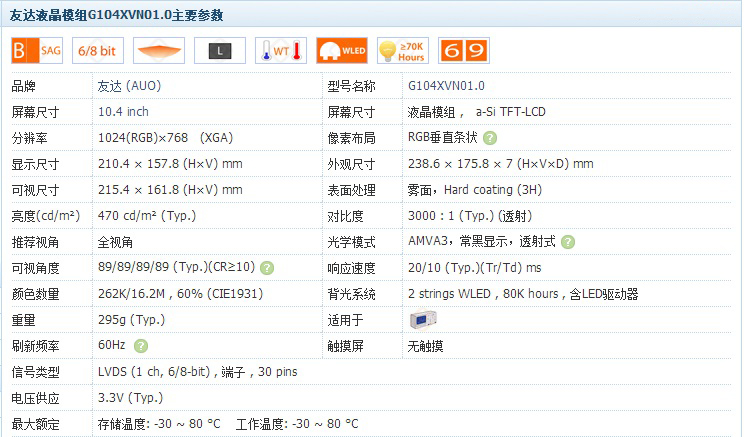Click the WLED backlight icon
744x437 pixels.
(x=342, y=51)
